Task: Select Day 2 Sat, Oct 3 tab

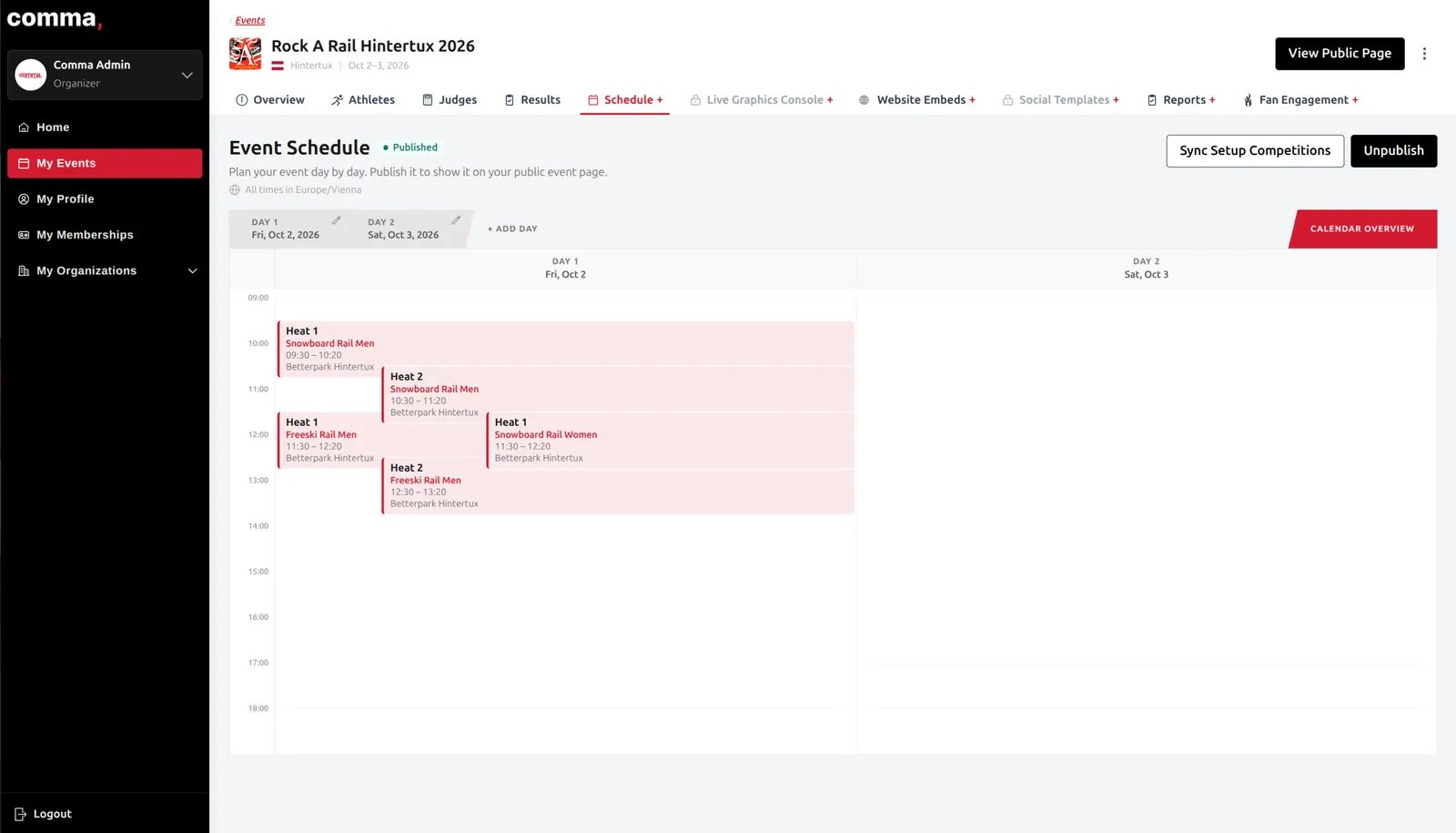Action: pyautogui.click(x=403, y=229)
